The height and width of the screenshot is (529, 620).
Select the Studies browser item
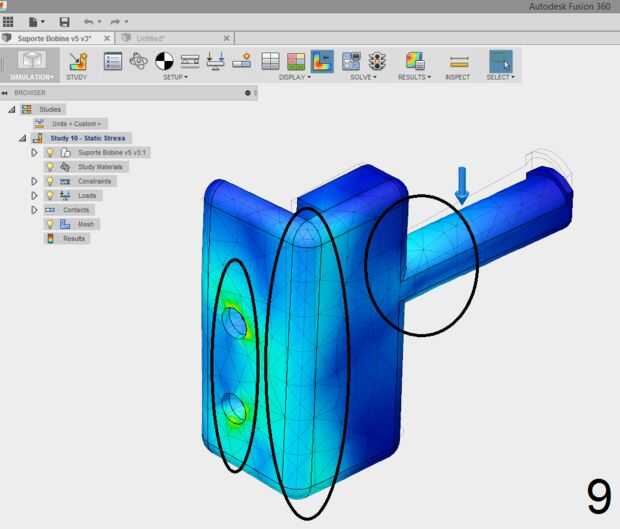click(50, 110)
